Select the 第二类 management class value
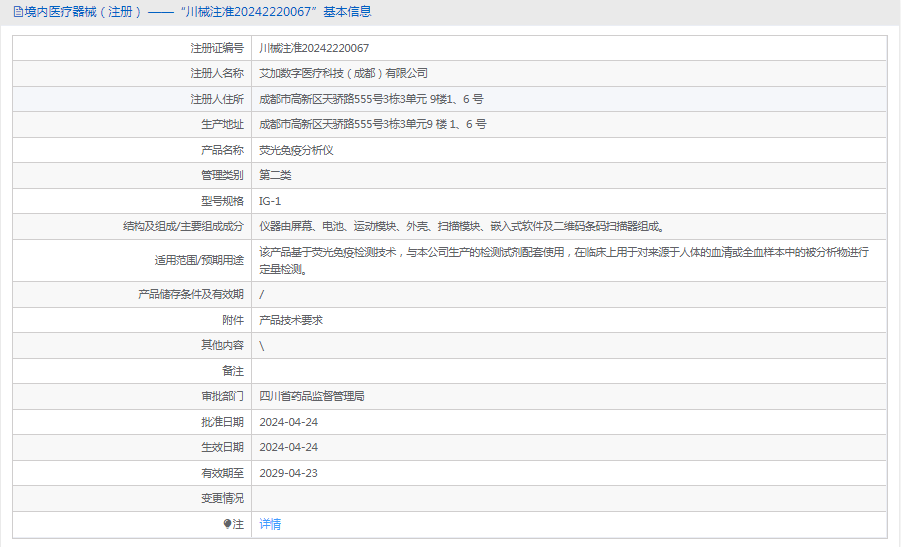The image size is (901, 547). [275, 175]
